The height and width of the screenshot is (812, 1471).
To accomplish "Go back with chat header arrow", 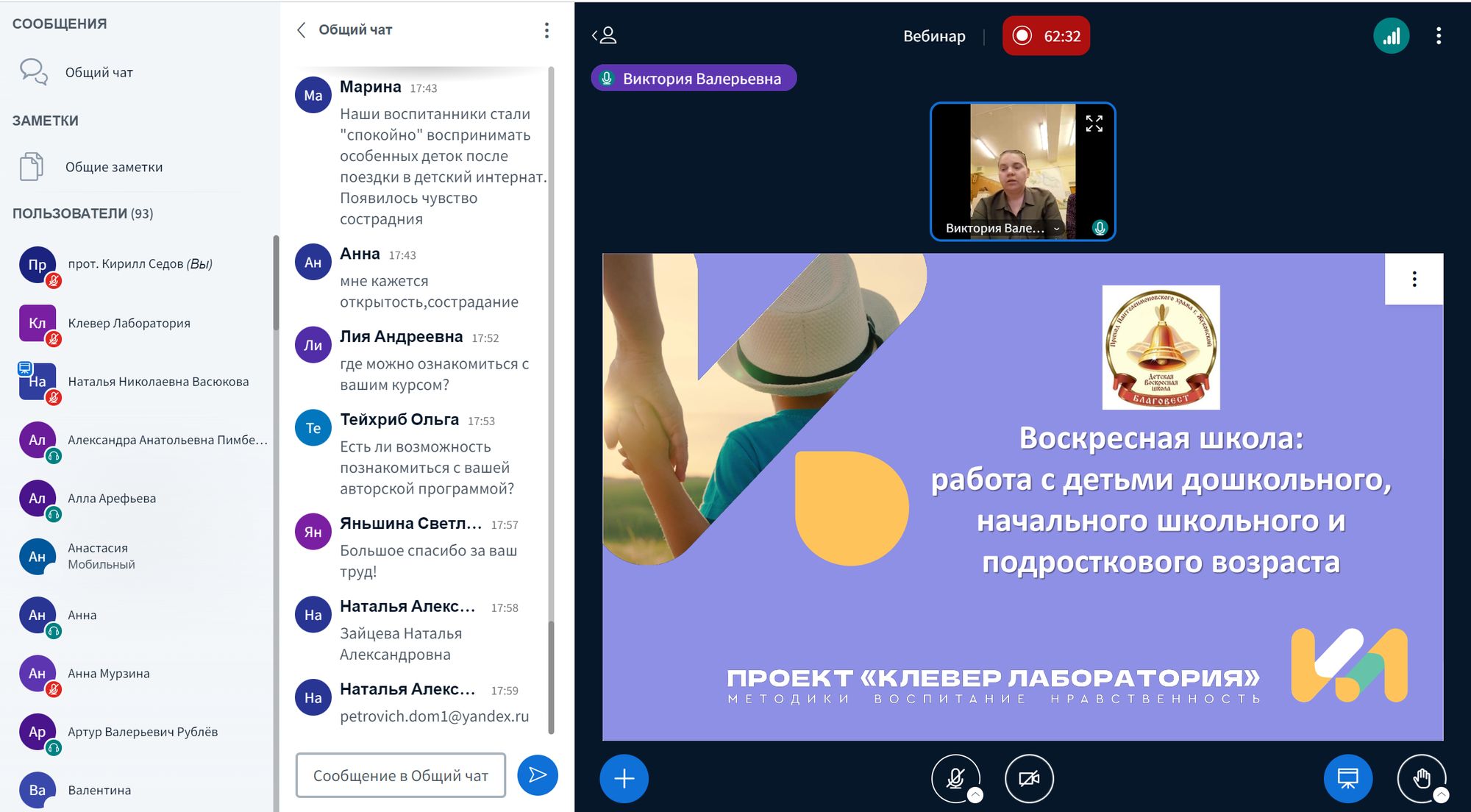I will tap(301, 30).
